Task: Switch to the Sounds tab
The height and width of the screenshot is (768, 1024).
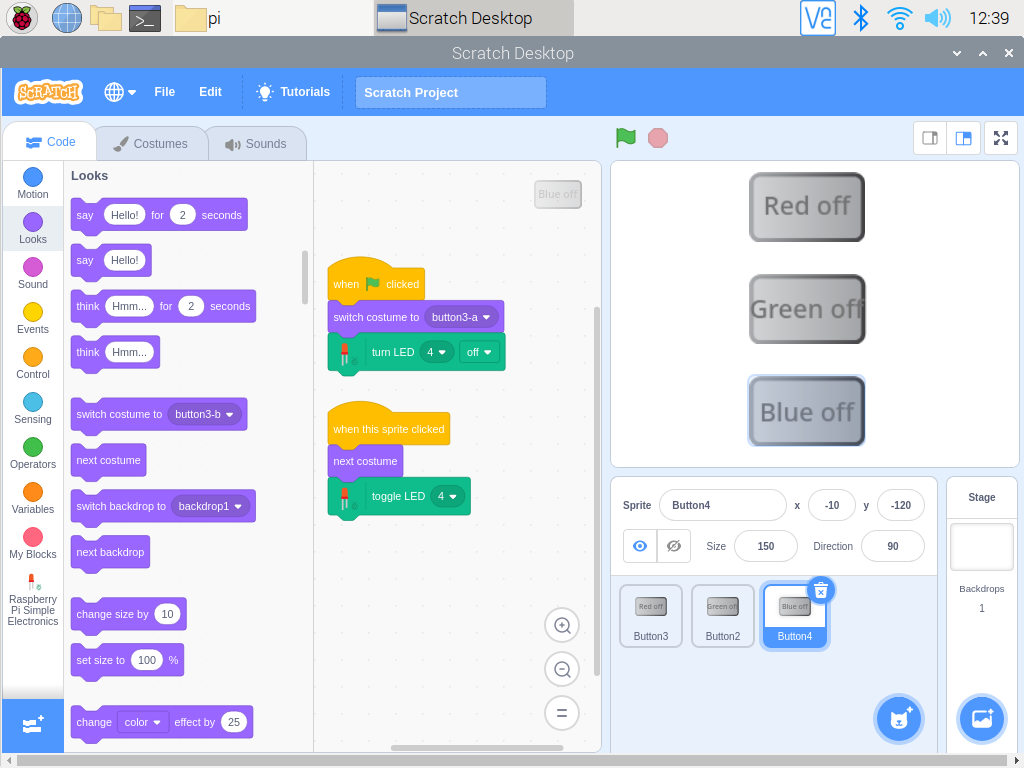Action: coord(256,144)
